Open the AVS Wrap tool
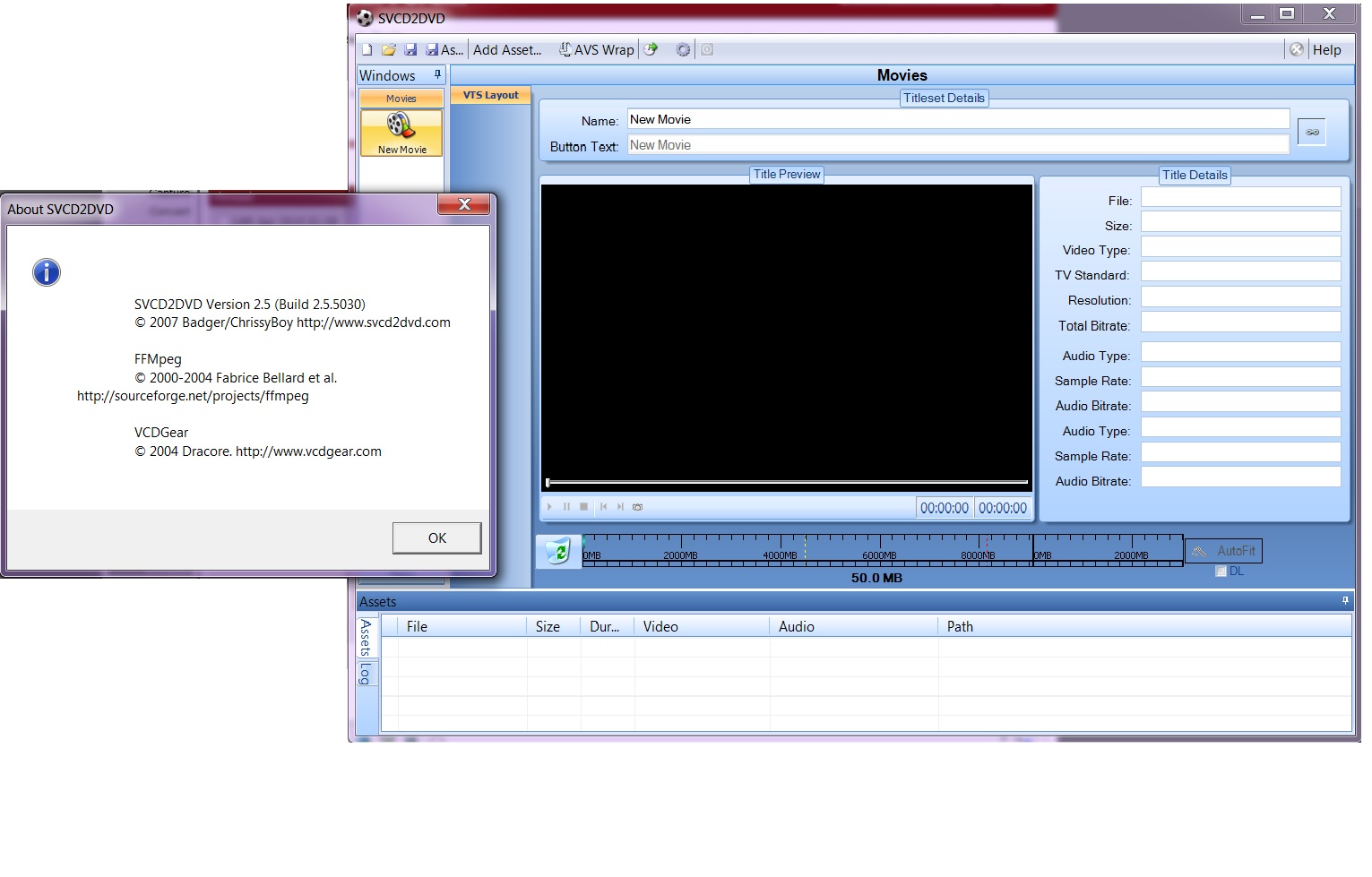Screen dimensions: 1372x877 click(x=596, y=50)
